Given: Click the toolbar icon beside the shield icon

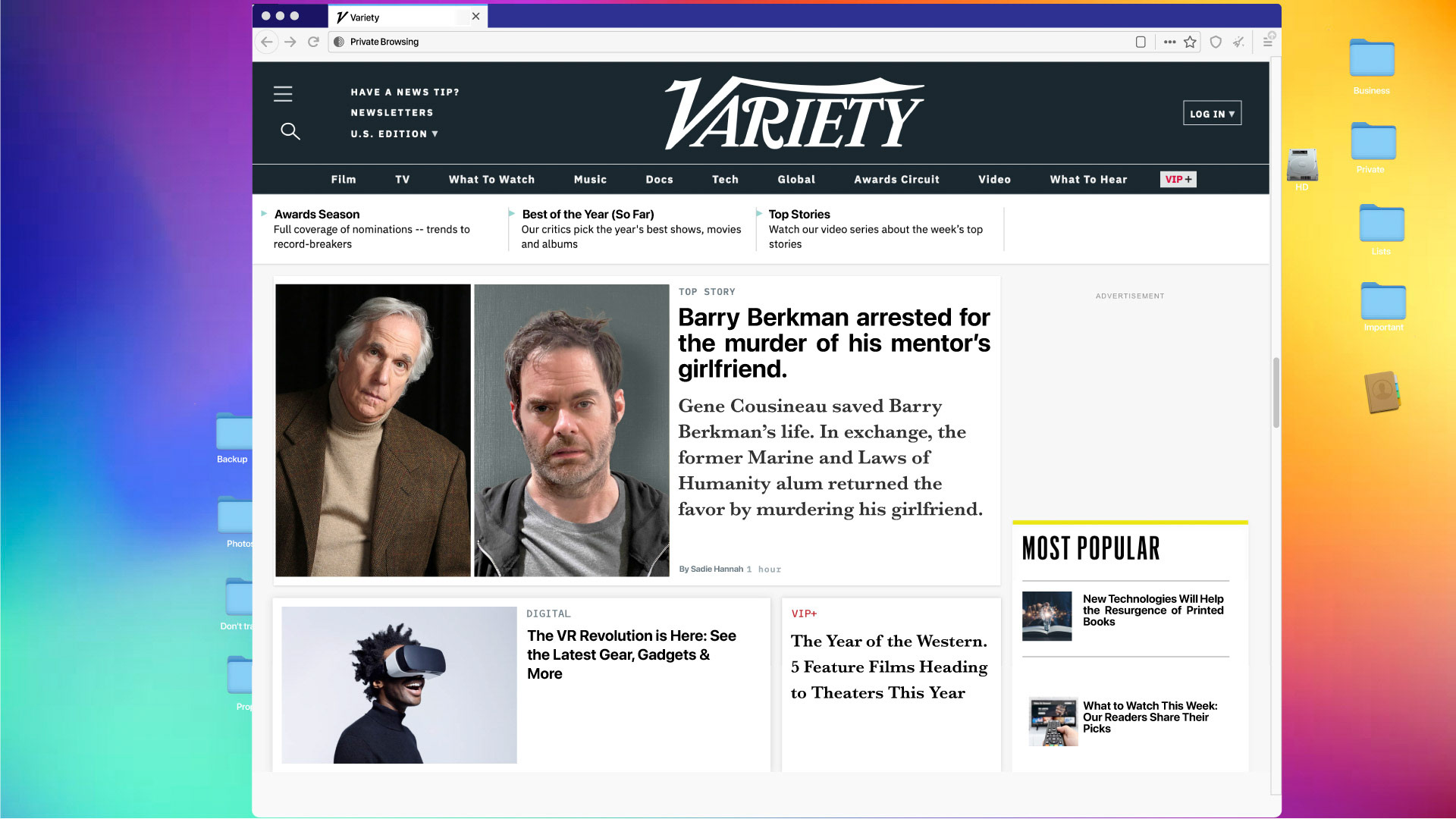Looking at the screenshot, I should point(1238,42).
